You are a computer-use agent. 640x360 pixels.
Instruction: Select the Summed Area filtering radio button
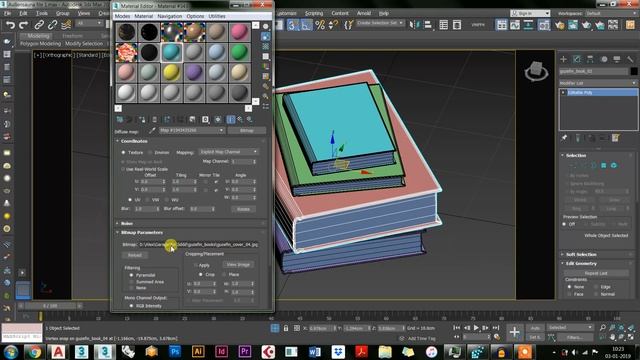[131, 282]
